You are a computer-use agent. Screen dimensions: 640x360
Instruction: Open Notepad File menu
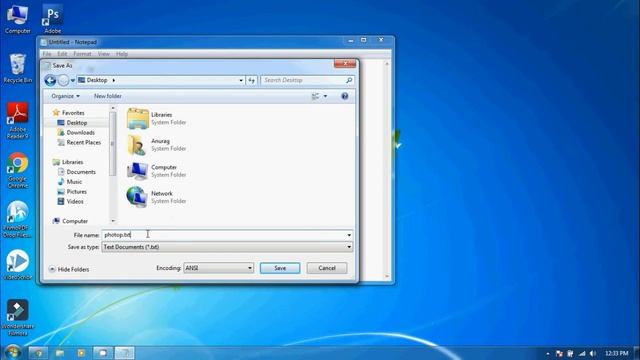click(47, 54)
